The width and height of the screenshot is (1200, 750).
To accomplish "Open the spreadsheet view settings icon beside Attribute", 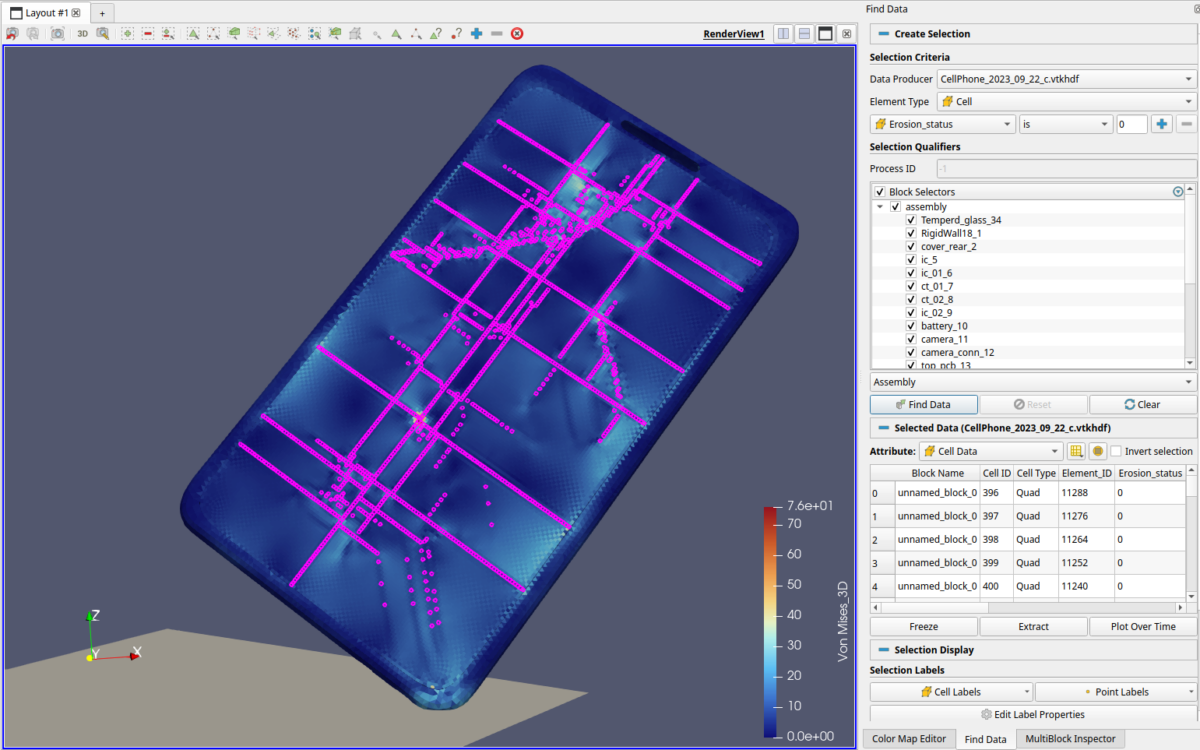I will [x=1076, y=451].
